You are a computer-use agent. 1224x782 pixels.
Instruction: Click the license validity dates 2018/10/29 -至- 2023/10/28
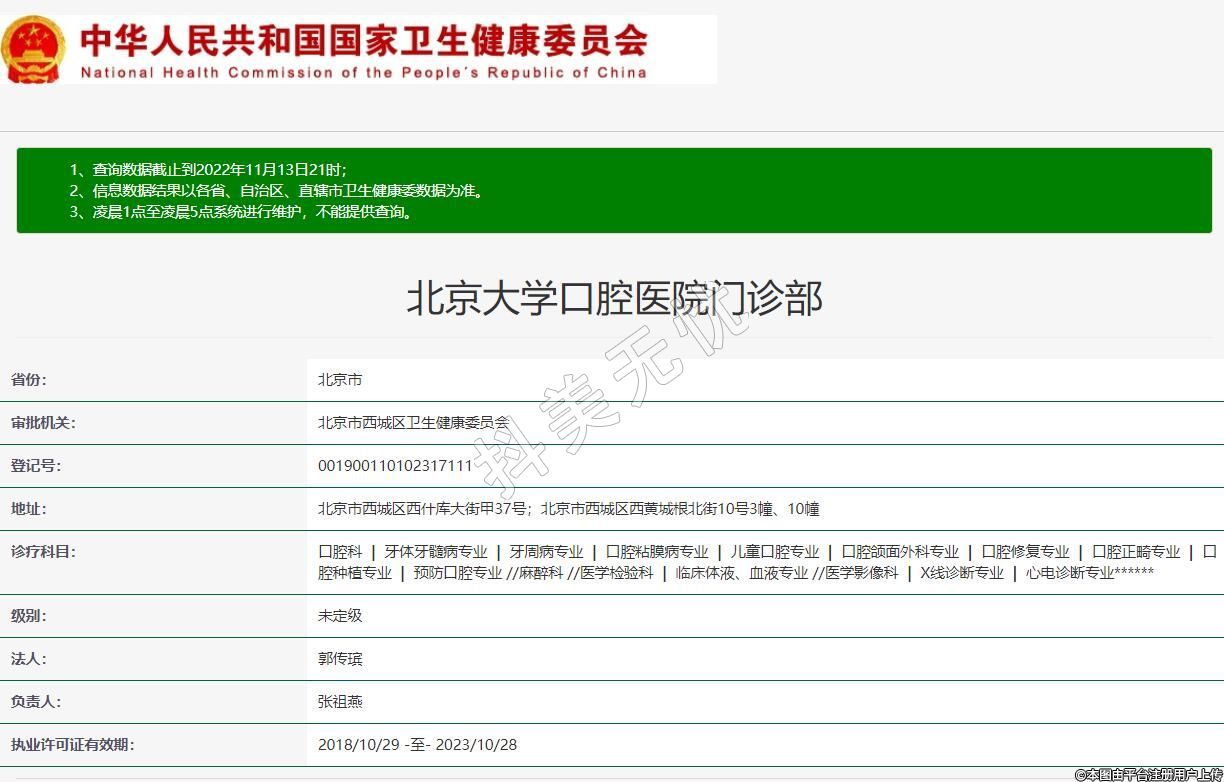[417, 745]
